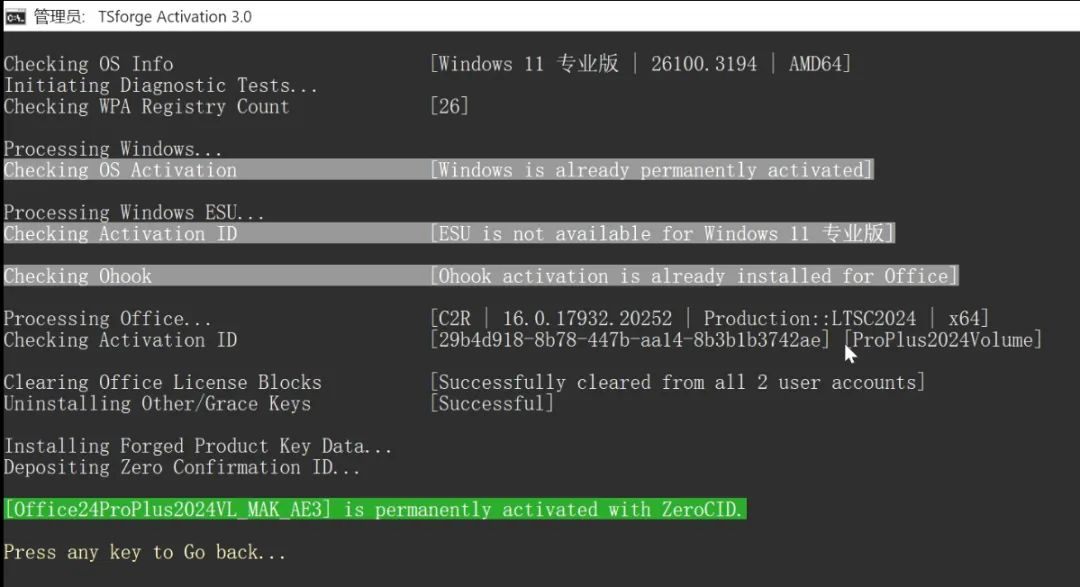Click the Windows is already permanently activated status
The image size is (1080, 587).
point(651,170)
